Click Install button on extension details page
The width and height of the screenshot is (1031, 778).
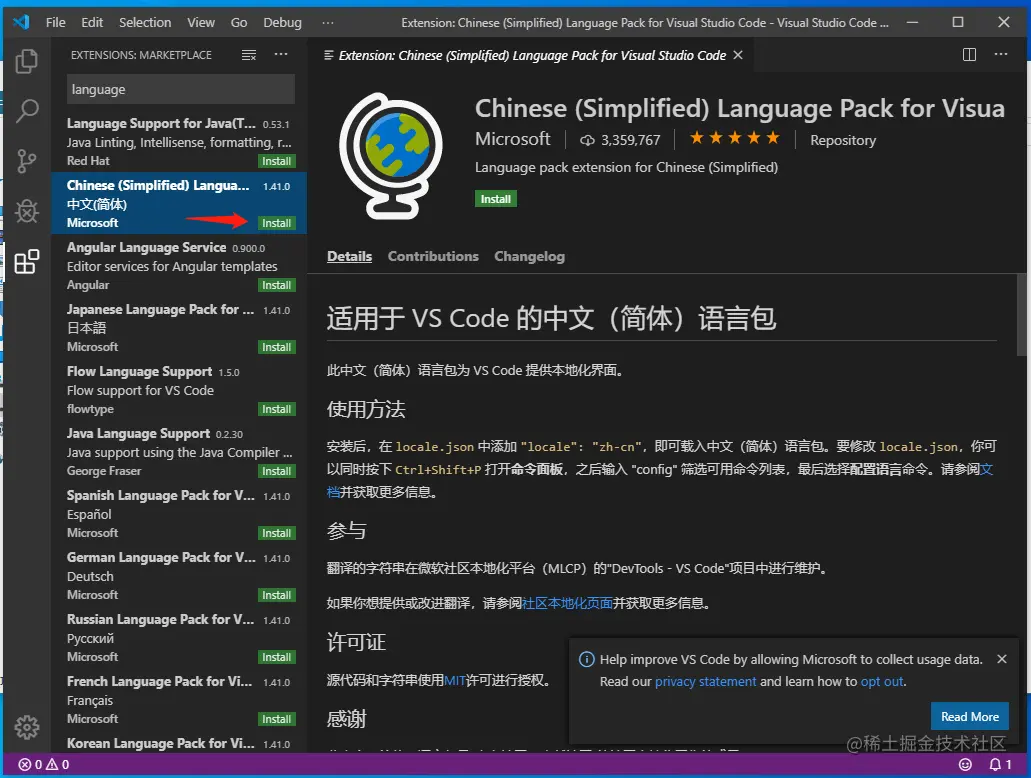pyautogui.click(x=496, y=199)
